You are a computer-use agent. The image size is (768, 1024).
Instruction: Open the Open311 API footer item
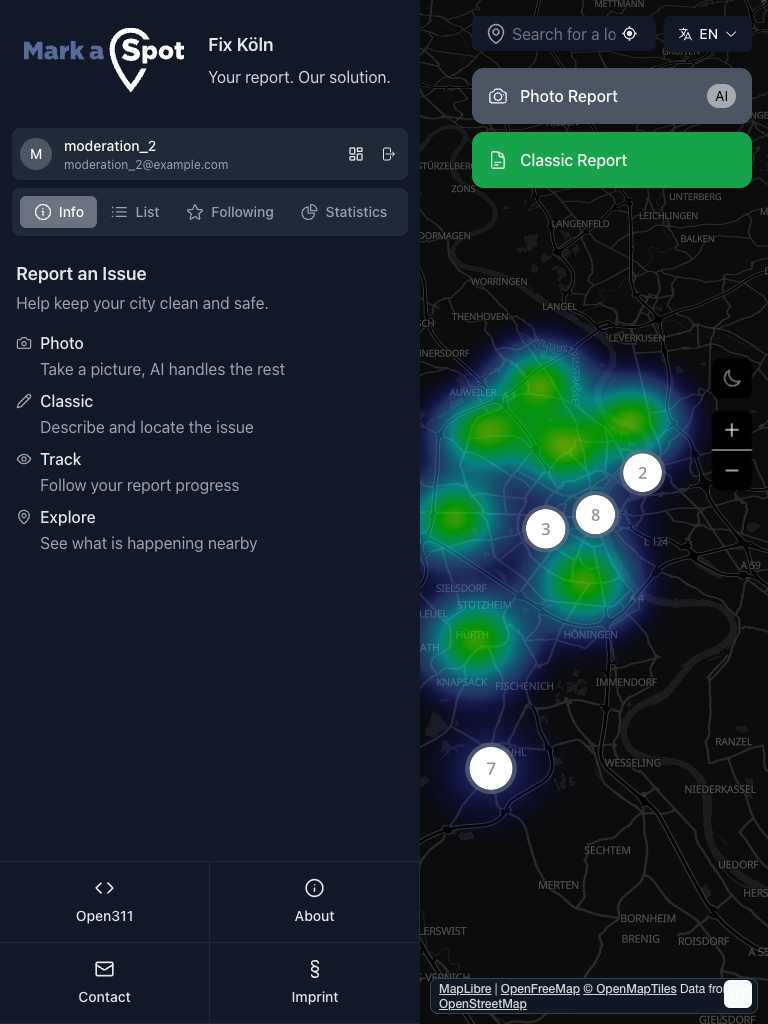(105, 901)
